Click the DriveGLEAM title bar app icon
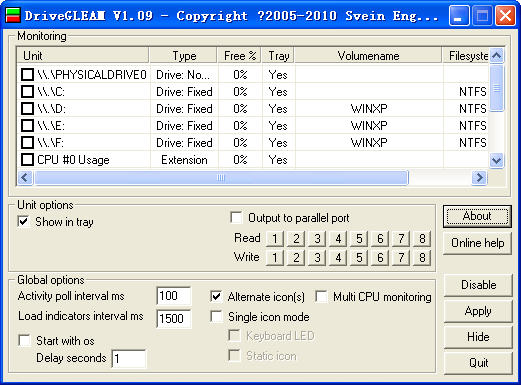 (13, 15)
